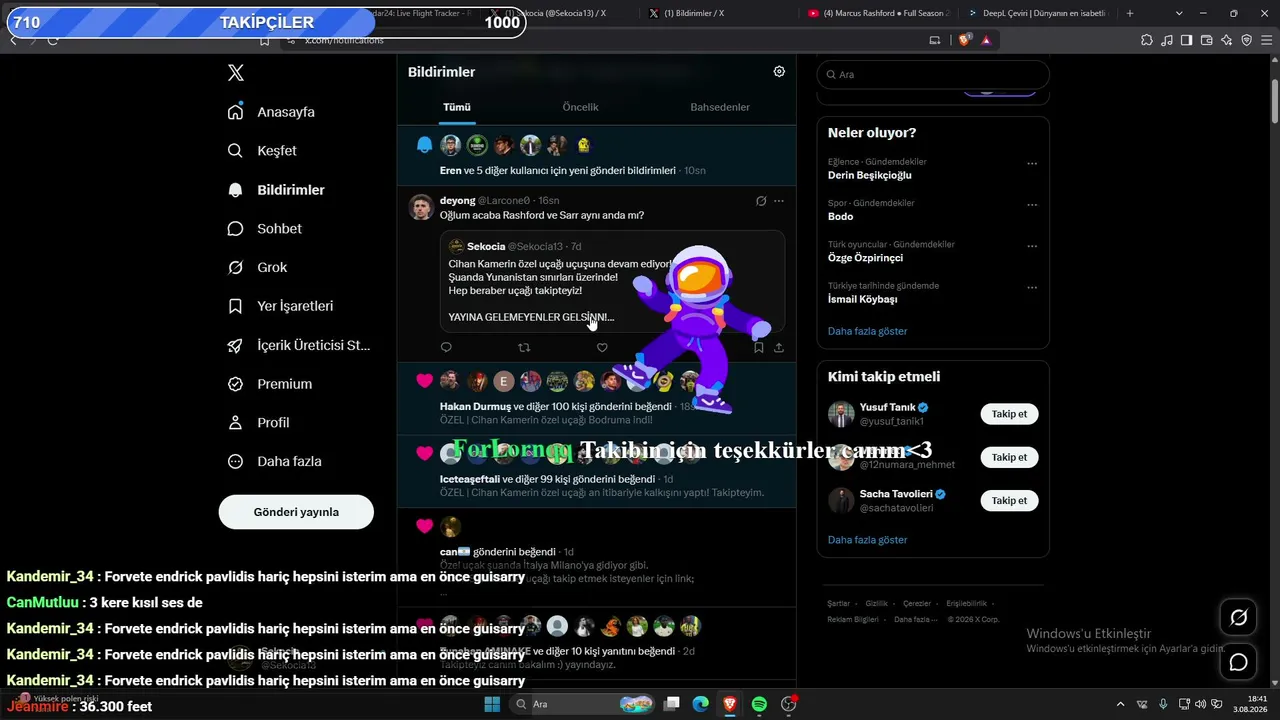Screen dimensions: 1280x720
Task: Open Grok from the sidebar
Action: pyautogui.click(x=257, y=268)
